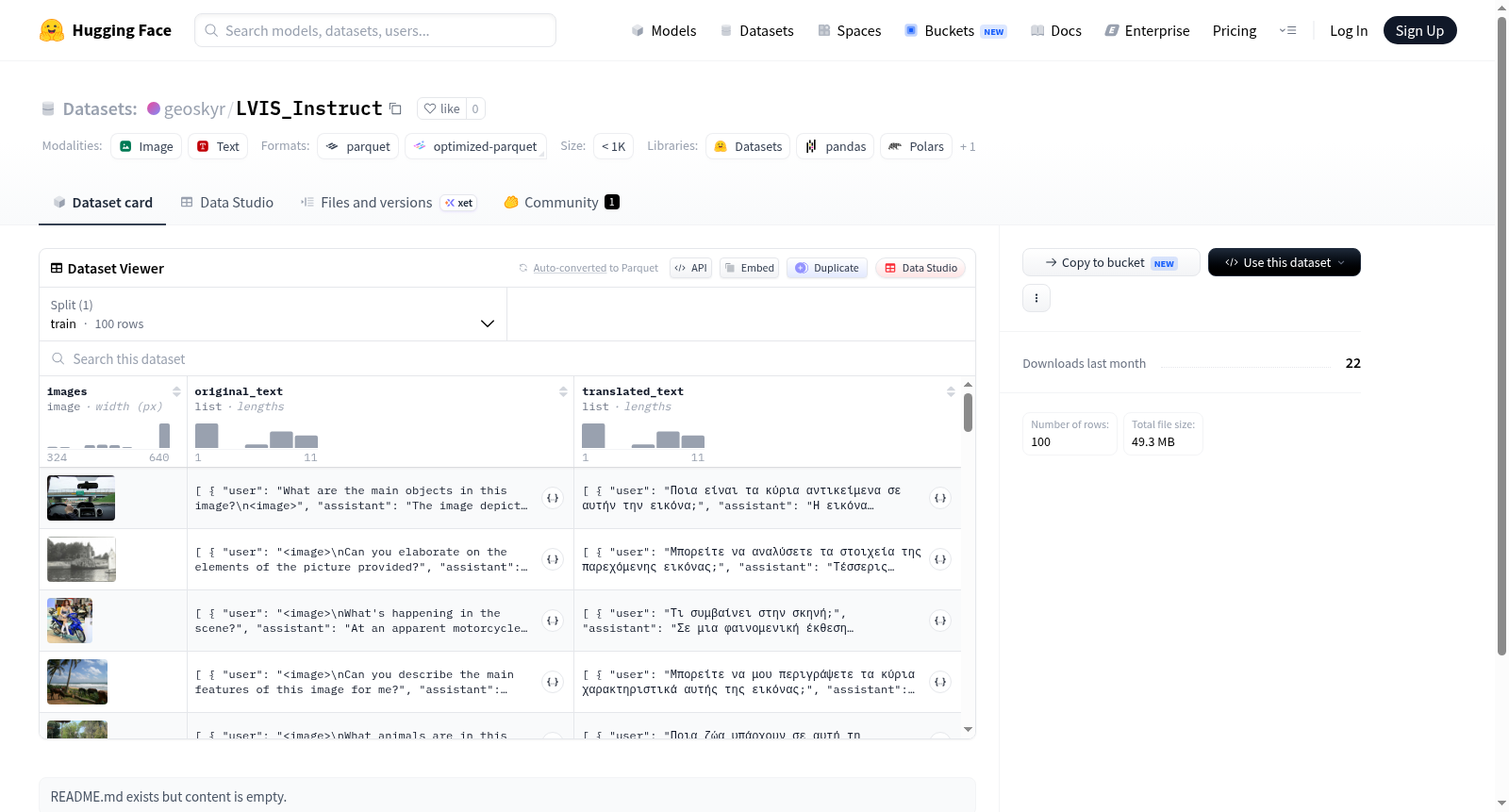The height and width of the screenshot is (812, 1509).
Task: Open the API button in Dataset Viewer
Action: [690, 268]
